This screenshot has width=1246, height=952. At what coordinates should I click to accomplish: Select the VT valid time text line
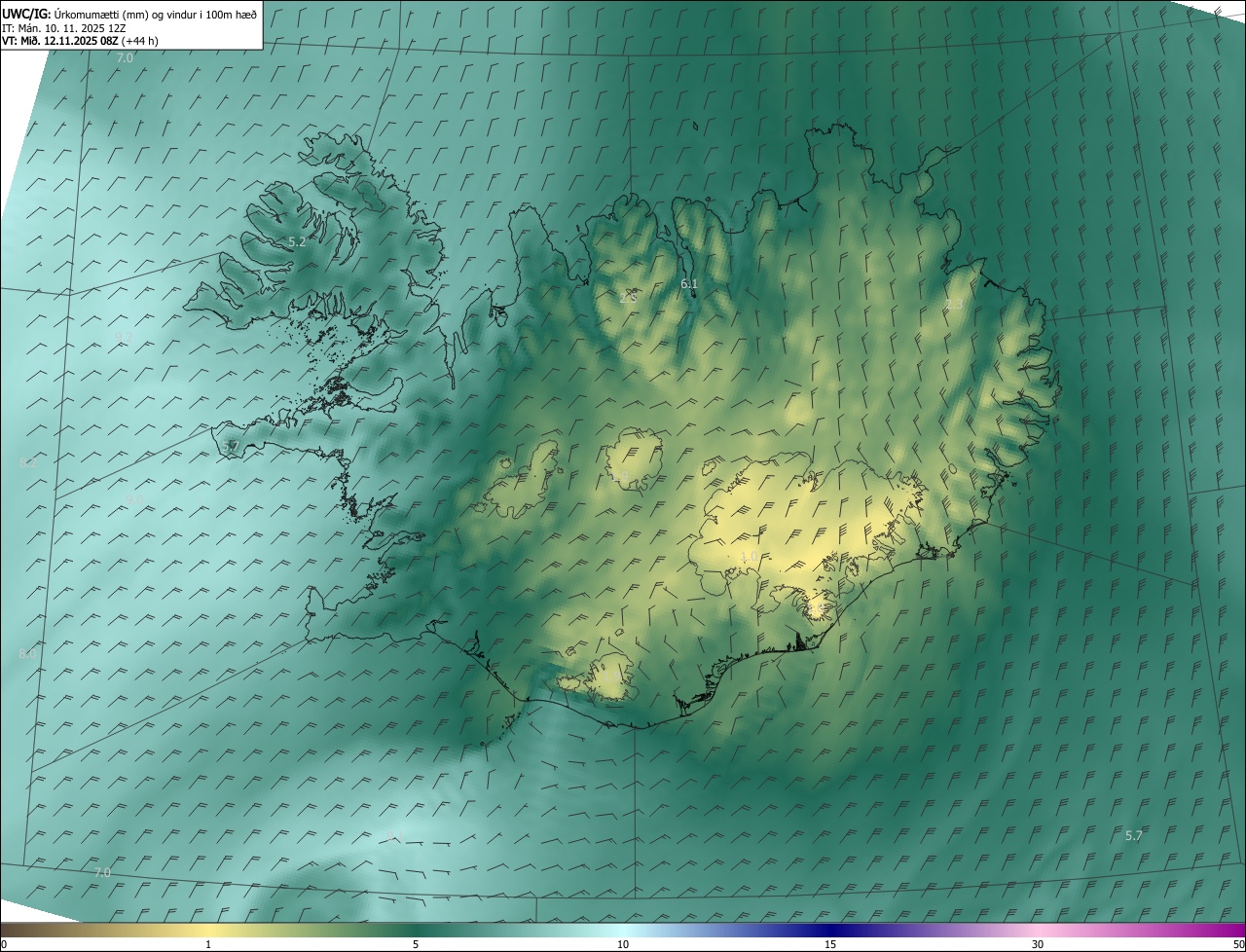80,41
